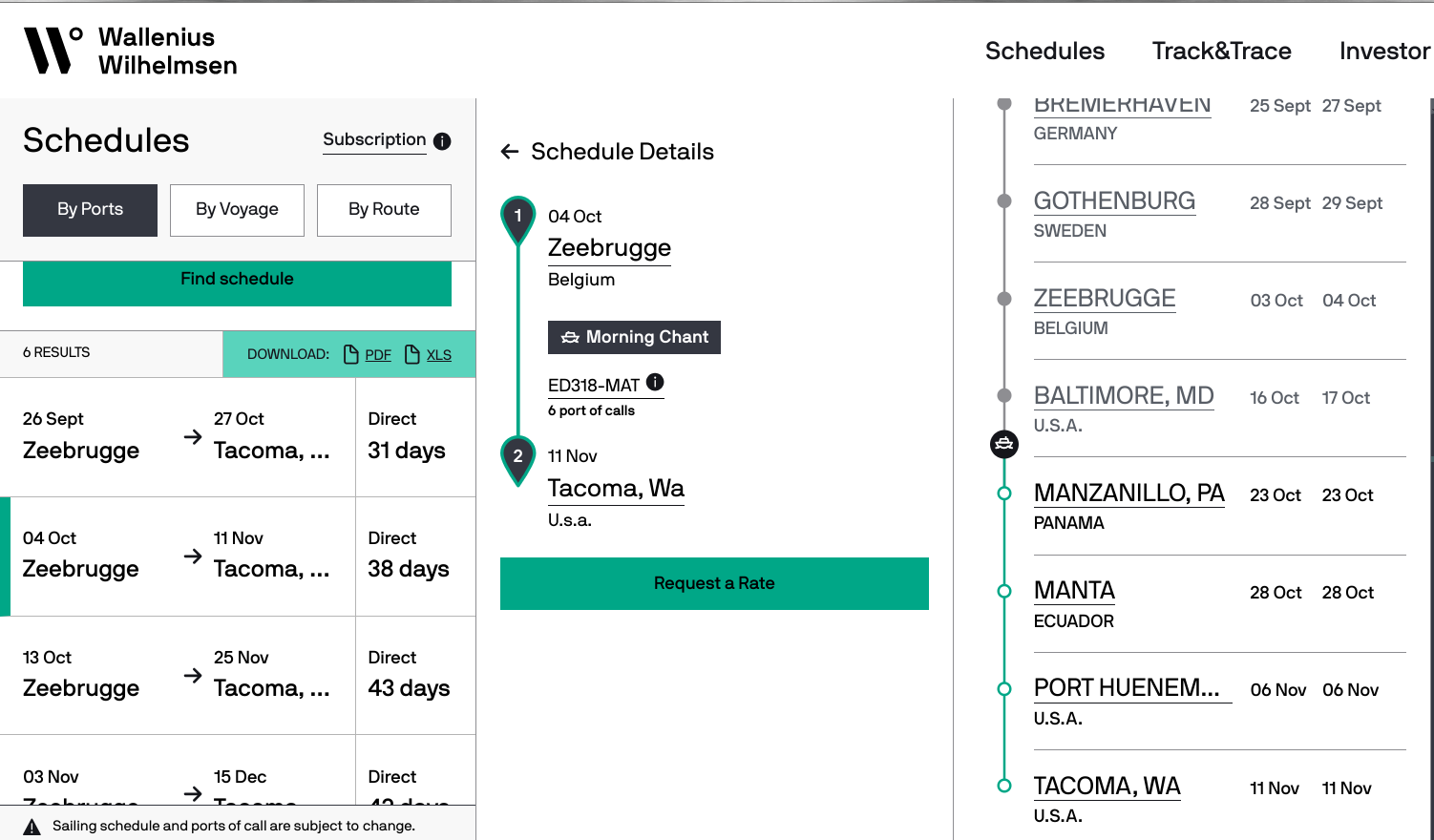Image resolution: width=1434 pixels, height=840 pixels.
Task: Click the vessel position ship icon
Action: click(1004, 444)
